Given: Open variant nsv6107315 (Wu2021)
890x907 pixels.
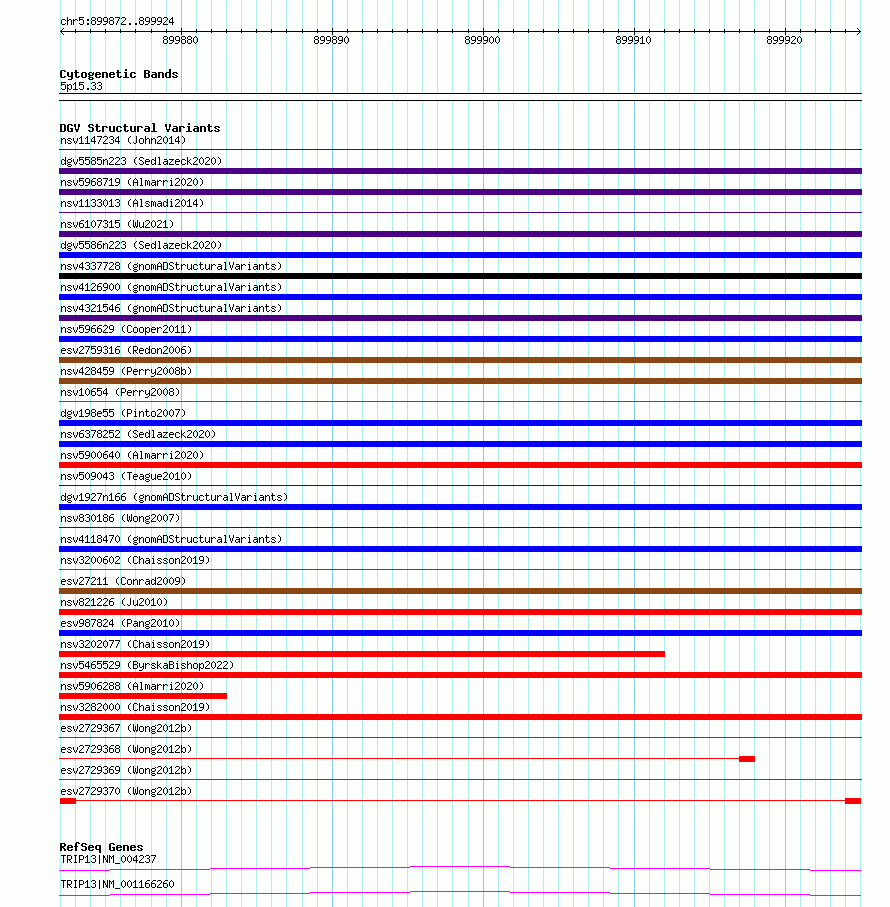Looking at the screenshot, I should [117, 224].
